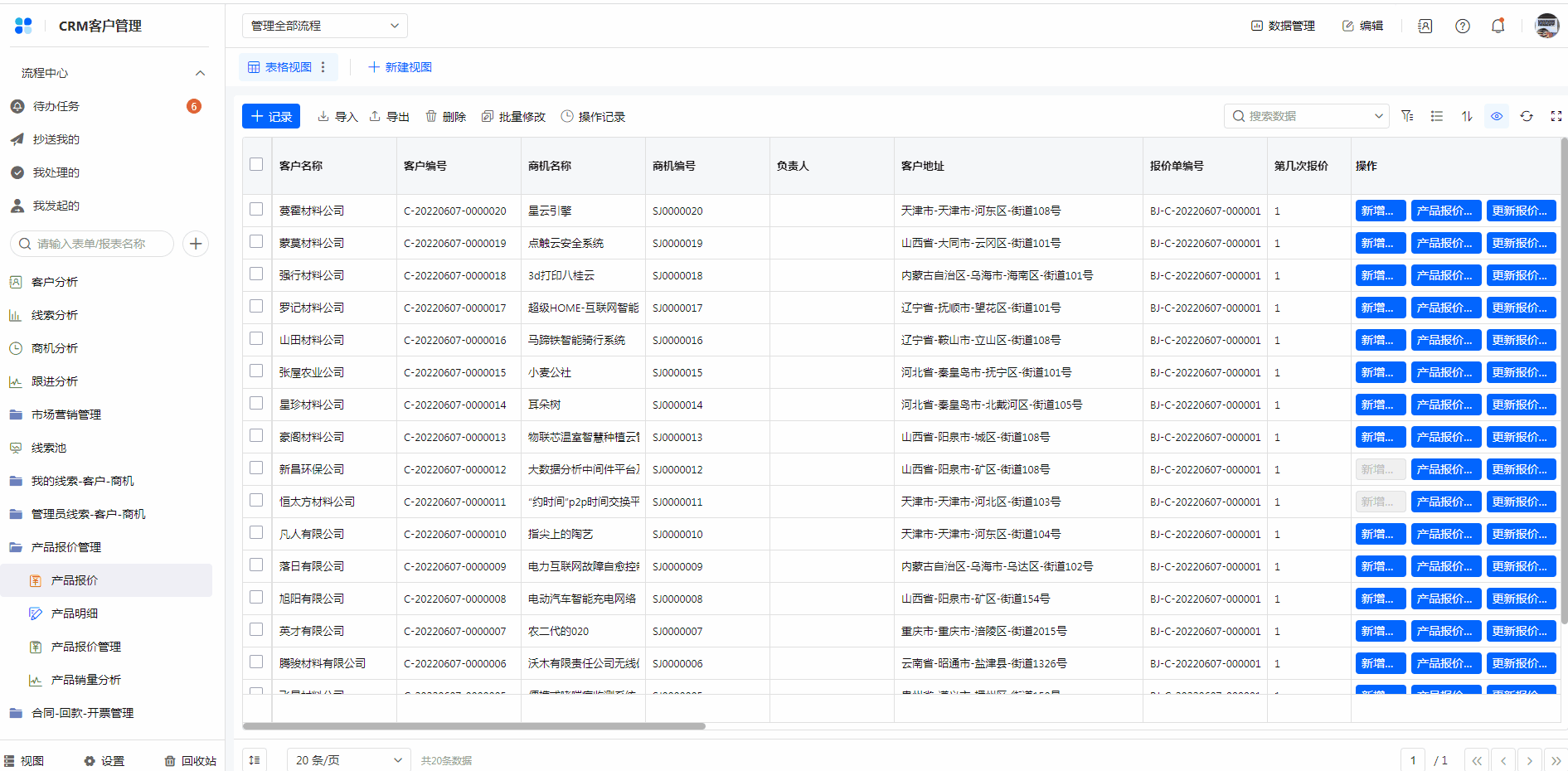Toggle the eye icon for field visibility

[1497, 116]
